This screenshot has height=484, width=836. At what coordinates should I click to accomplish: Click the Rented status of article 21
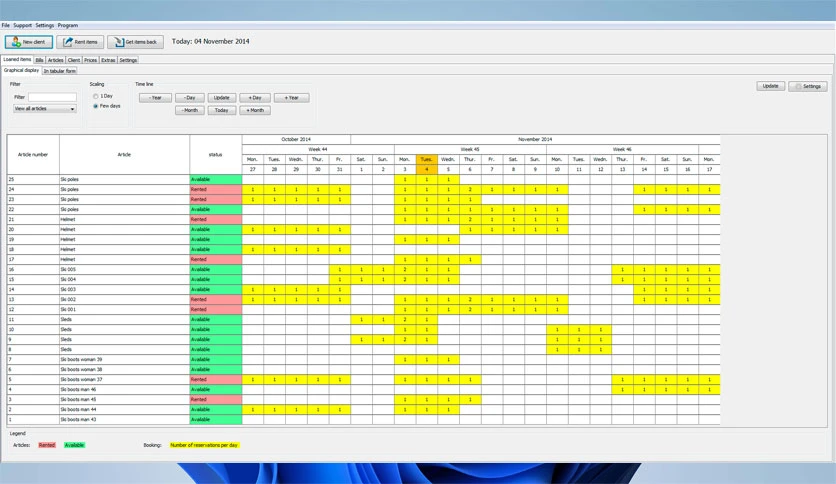215,219
